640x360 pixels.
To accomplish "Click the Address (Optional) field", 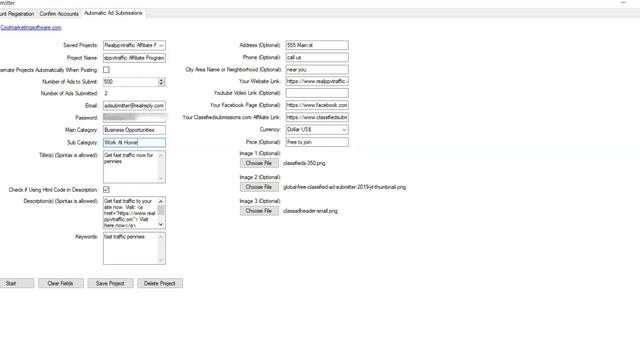I will click(317, 45).
